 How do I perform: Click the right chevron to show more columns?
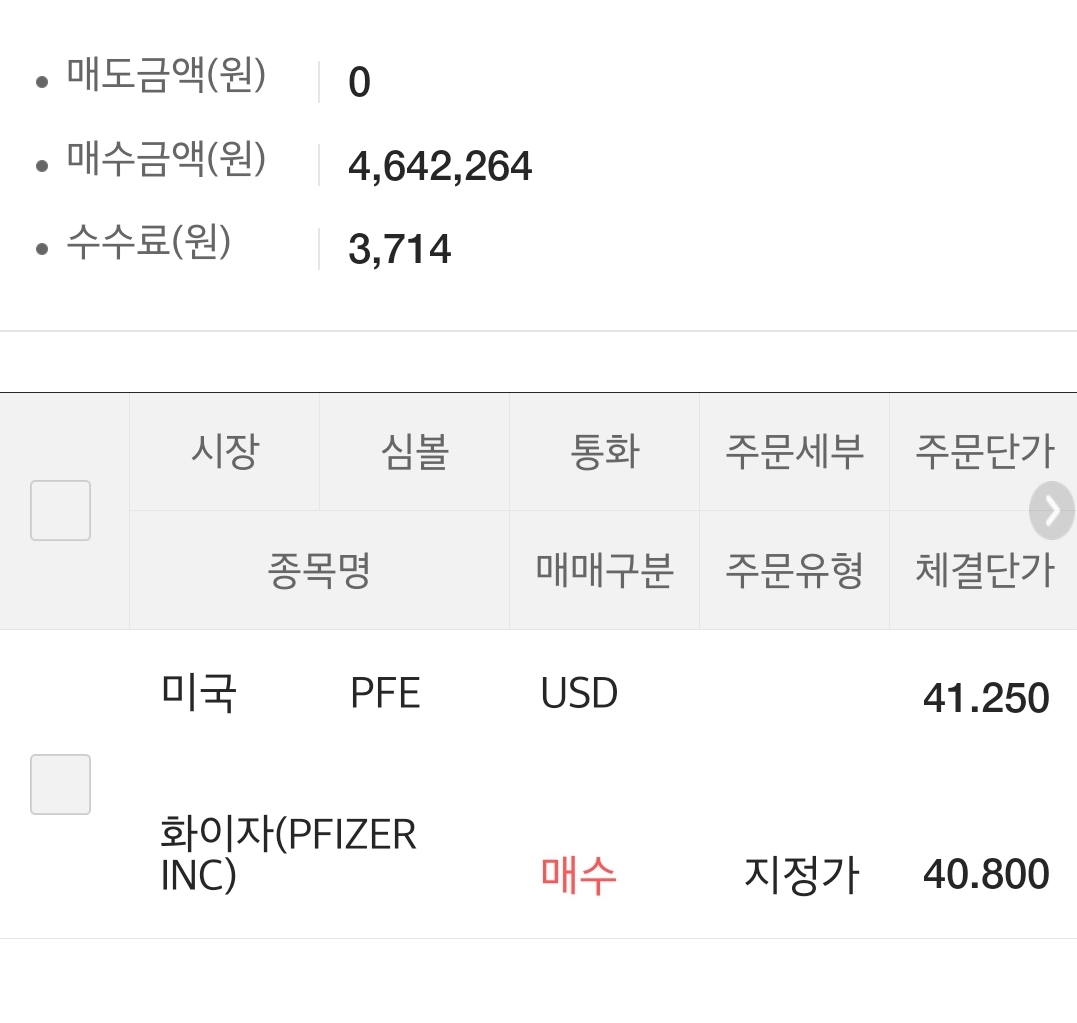1052,511
